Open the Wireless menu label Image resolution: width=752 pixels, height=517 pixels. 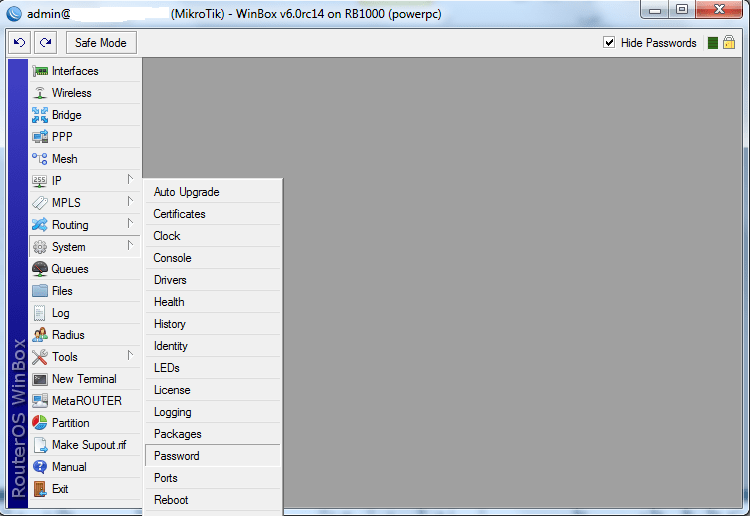71,93
